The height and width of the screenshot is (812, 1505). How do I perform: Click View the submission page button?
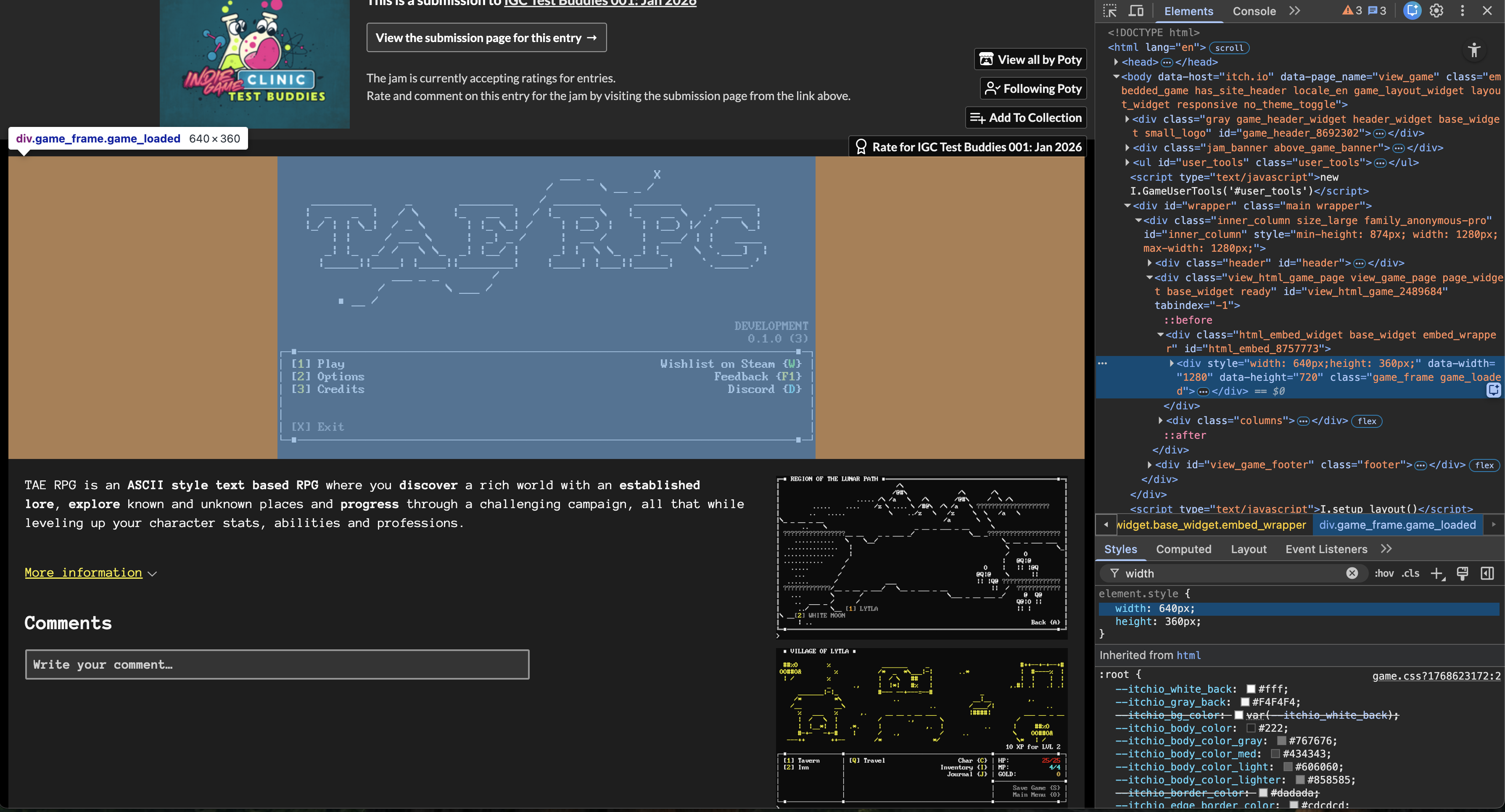tap(486, 38)
